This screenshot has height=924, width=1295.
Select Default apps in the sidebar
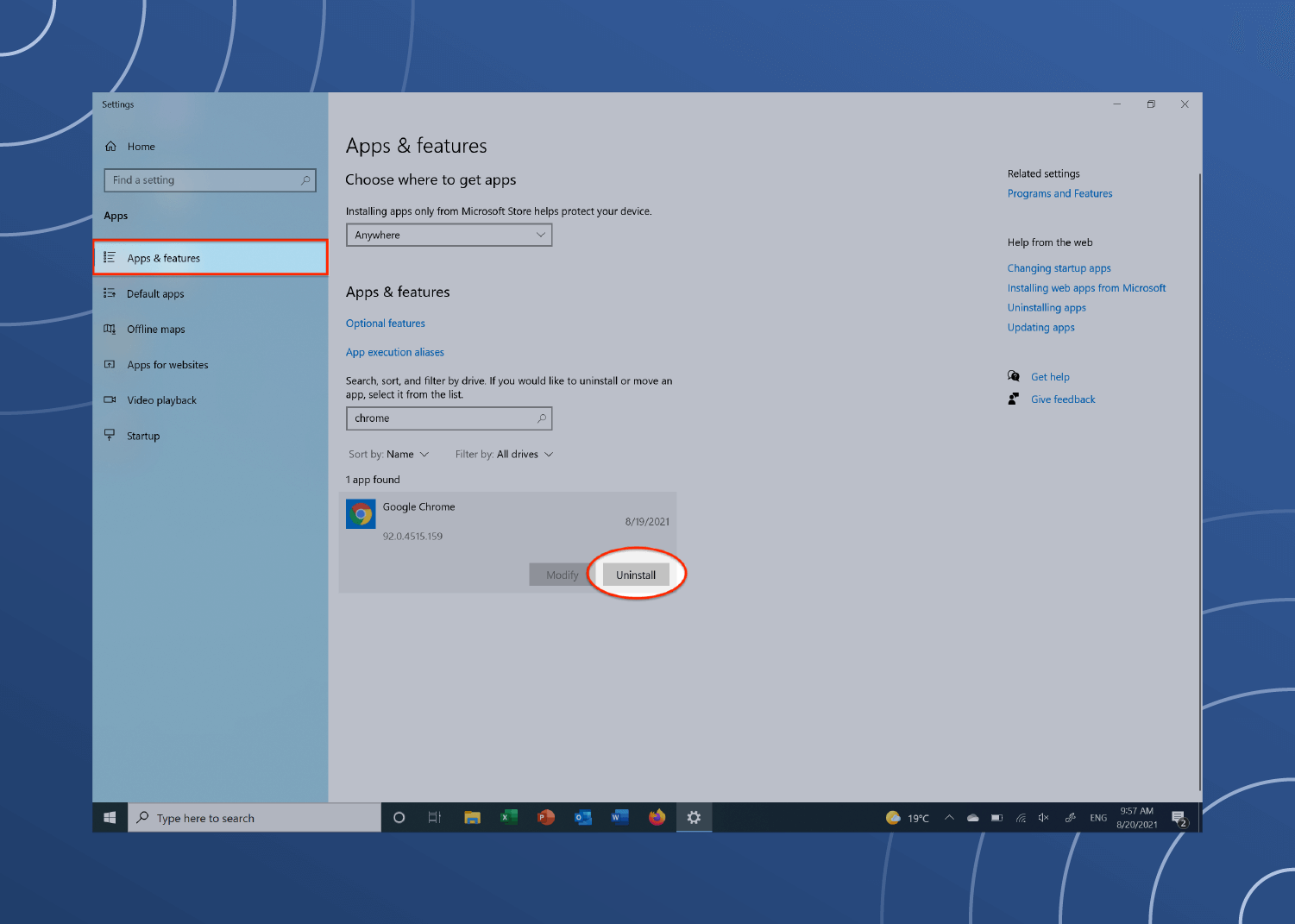155,293
